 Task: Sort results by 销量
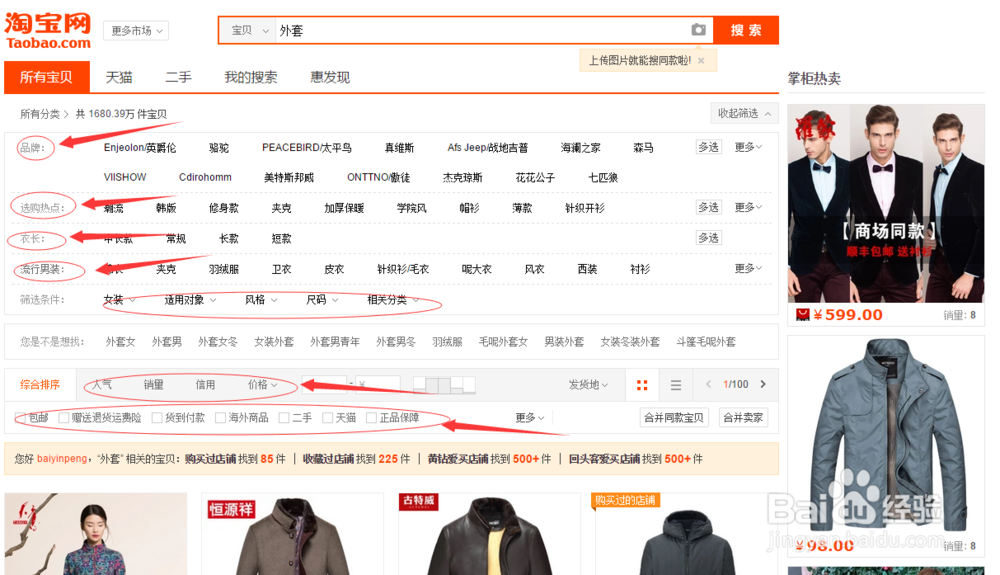153,384
